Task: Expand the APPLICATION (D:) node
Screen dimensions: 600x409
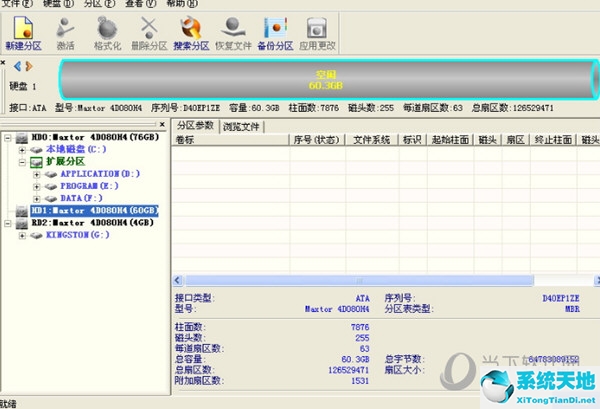Action: point(36,174)
